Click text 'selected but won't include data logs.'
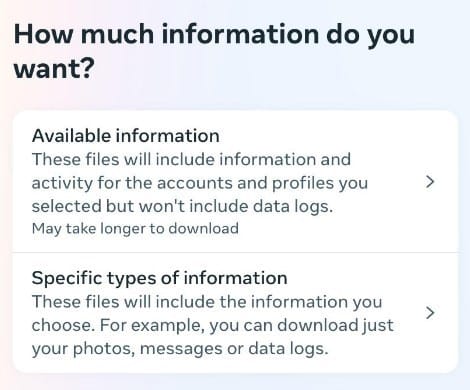Image resolution: width=470 pixels, height=390 pixels. click(x=182, y=206)
